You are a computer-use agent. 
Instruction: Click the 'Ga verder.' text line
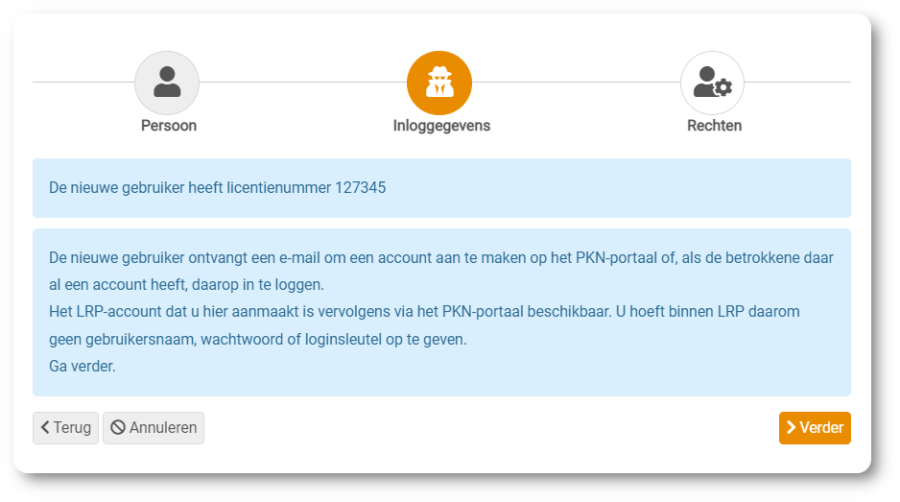click(82, 366)
